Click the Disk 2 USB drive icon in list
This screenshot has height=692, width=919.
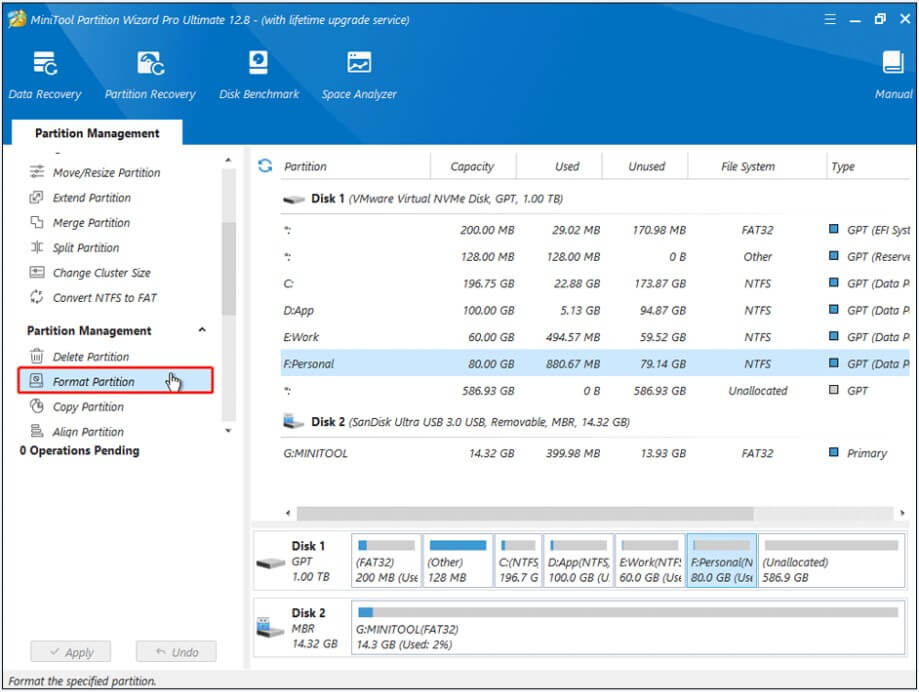point(293,421)
